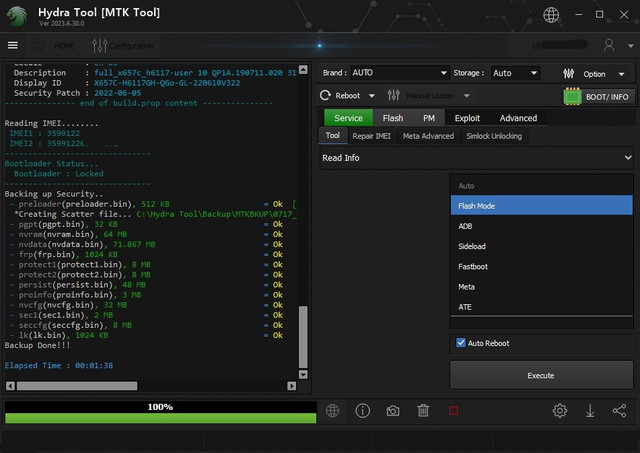
Task: Click the Manual Loader sliders icon
Action: 394,95
